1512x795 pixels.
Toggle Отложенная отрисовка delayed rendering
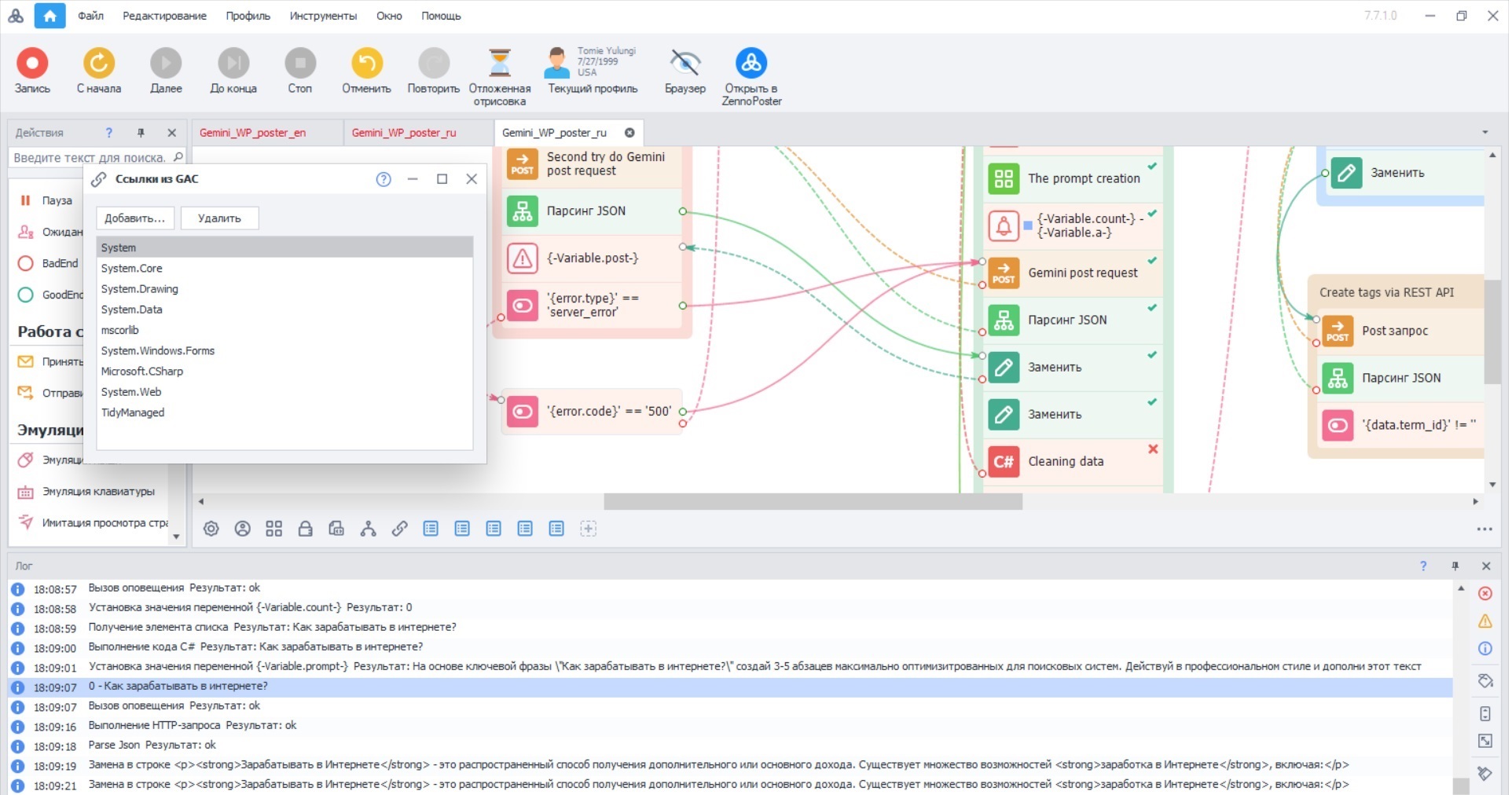click(500, 76)
